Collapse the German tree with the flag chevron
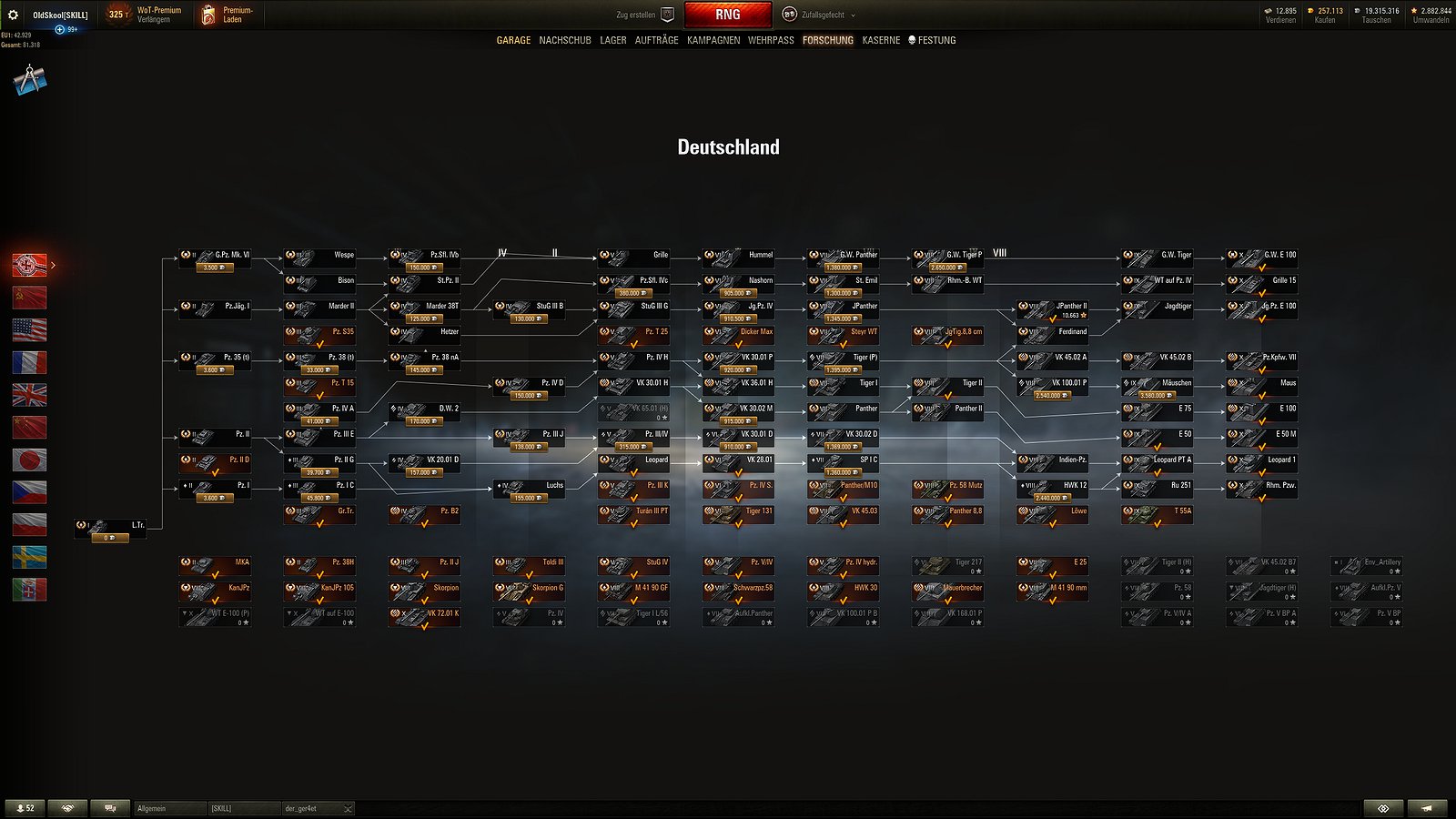1456x819 pixels. (x=55, y=267)
